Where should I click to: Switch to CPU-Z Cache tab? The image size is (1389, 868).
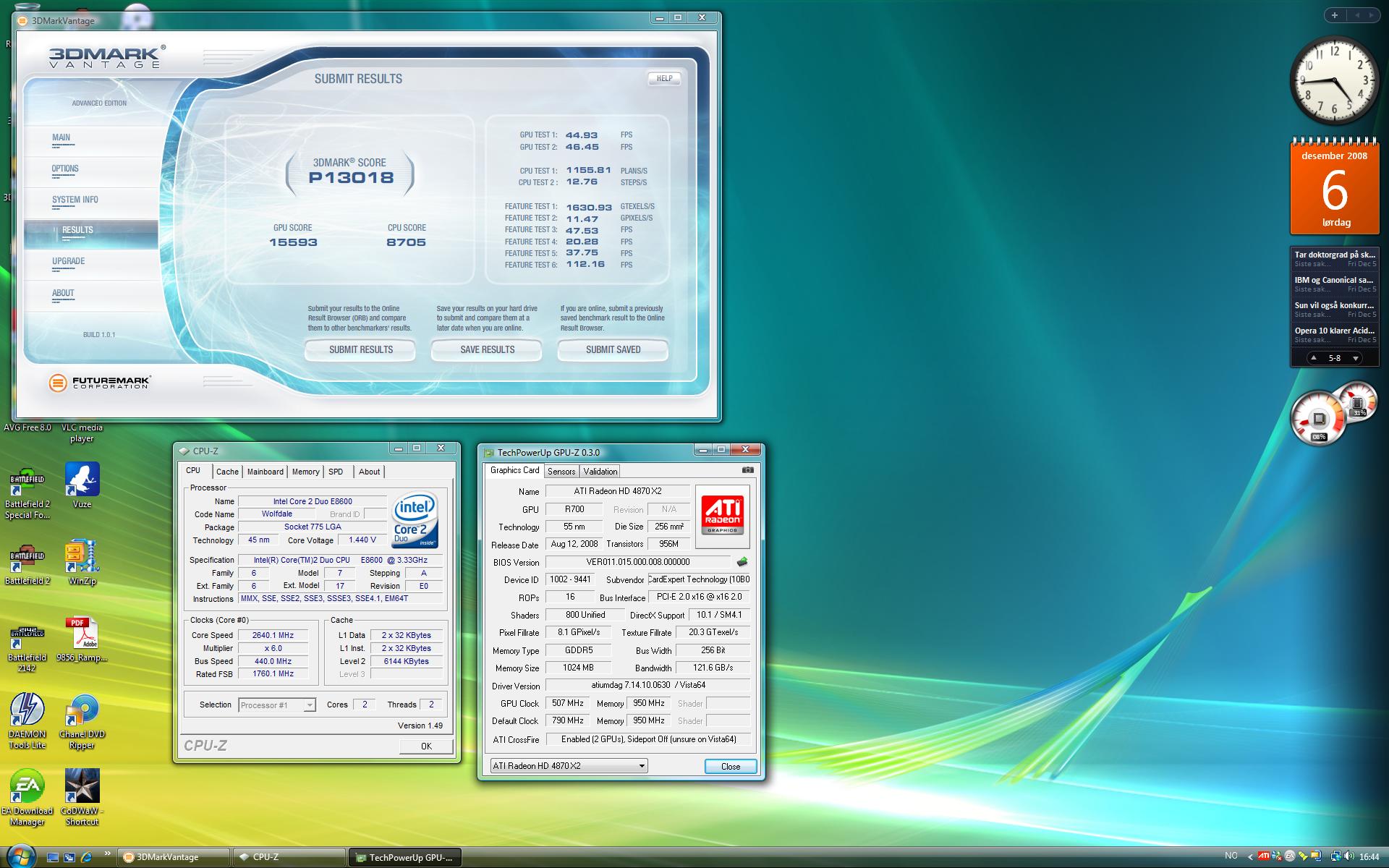click(227, 472)
